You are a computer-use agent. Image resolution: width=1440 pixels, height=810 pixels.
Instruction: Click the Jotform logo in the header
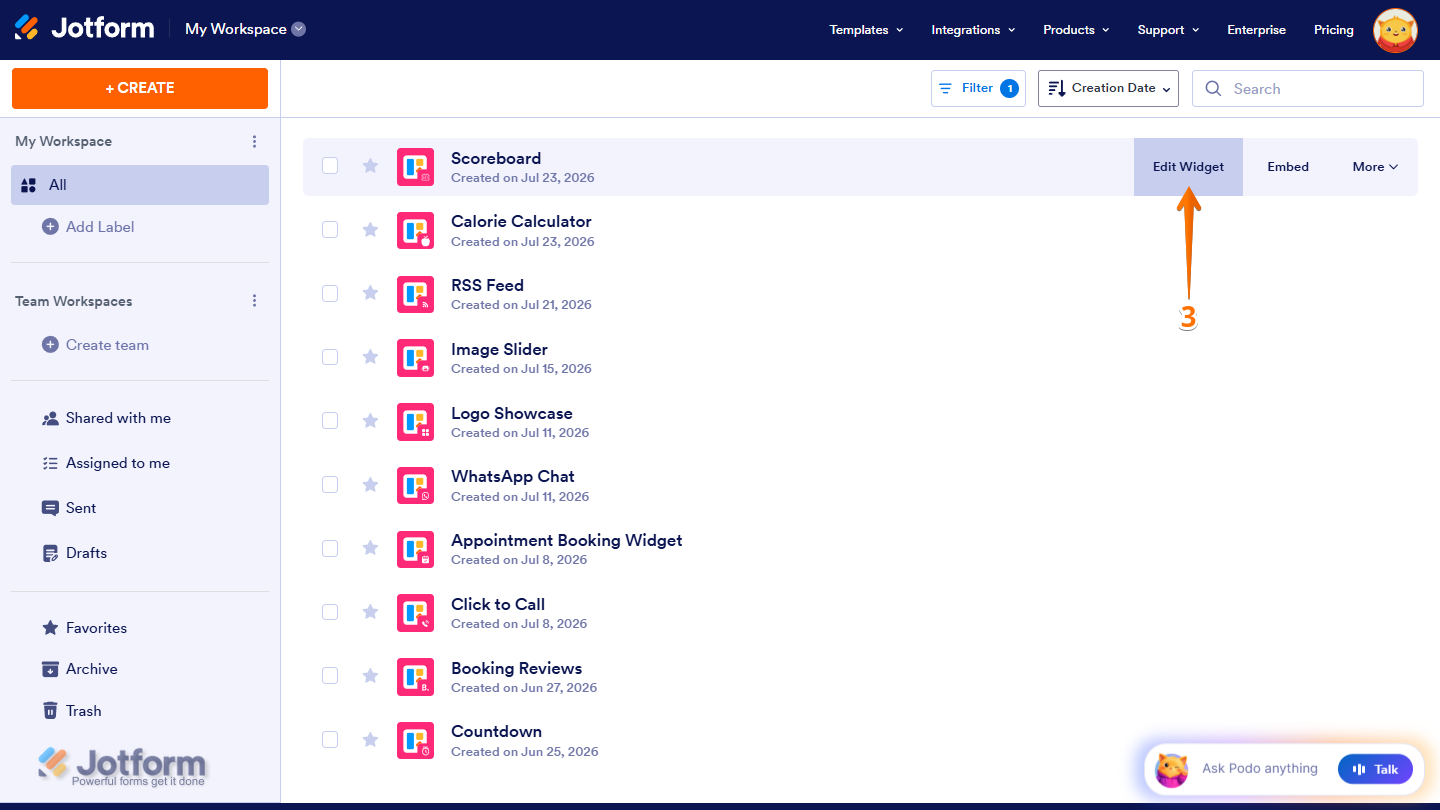tap(84, 28)
